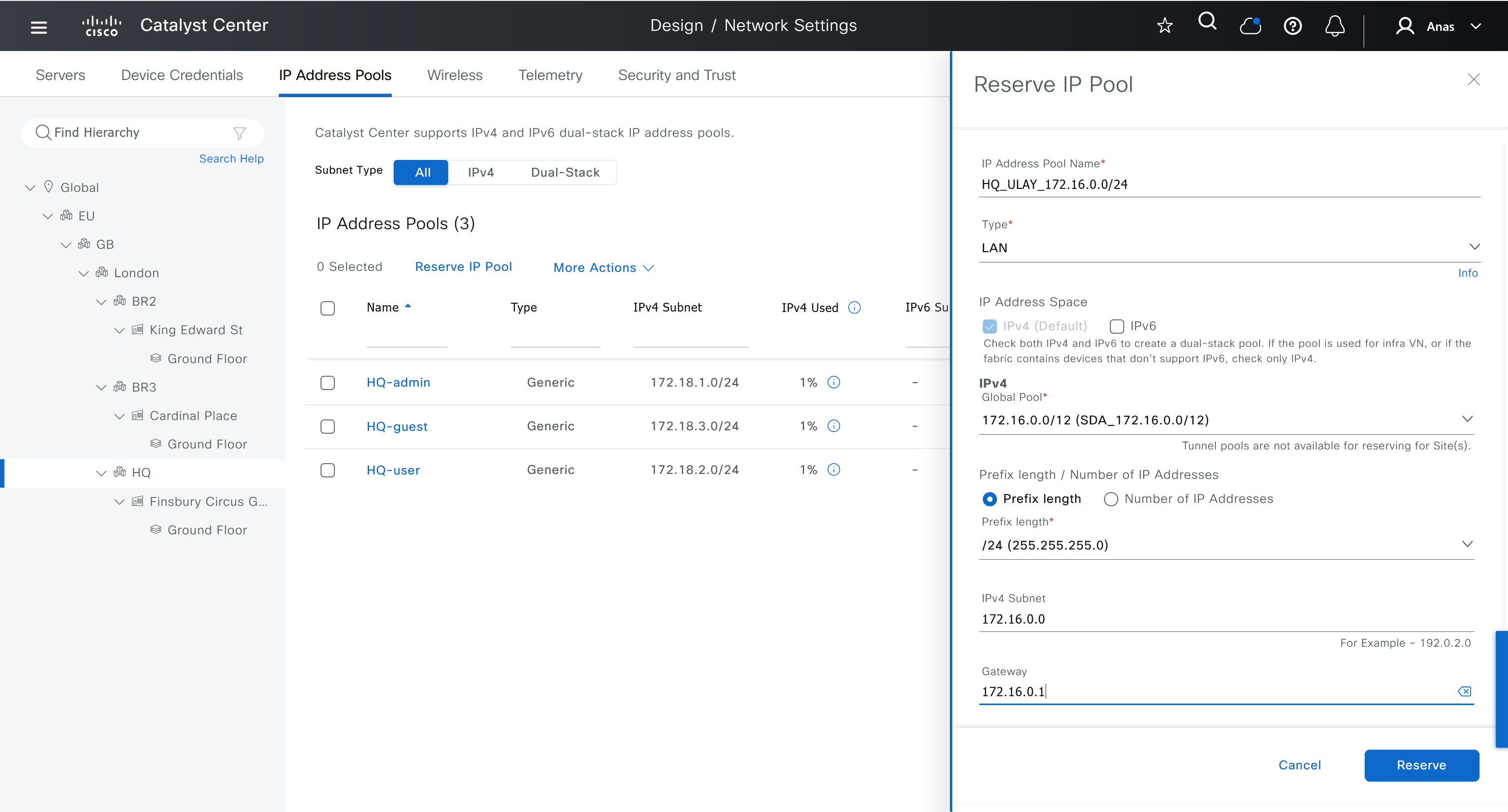
Task: Check the IPv6 address space checkbox
Action: coord(1116,326)
